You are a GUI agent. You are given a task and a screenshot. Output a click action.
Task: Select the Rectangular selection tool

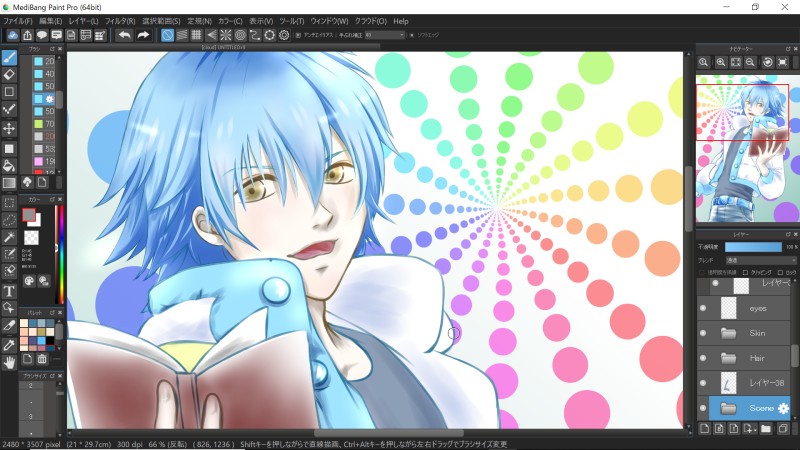point(9,203)
